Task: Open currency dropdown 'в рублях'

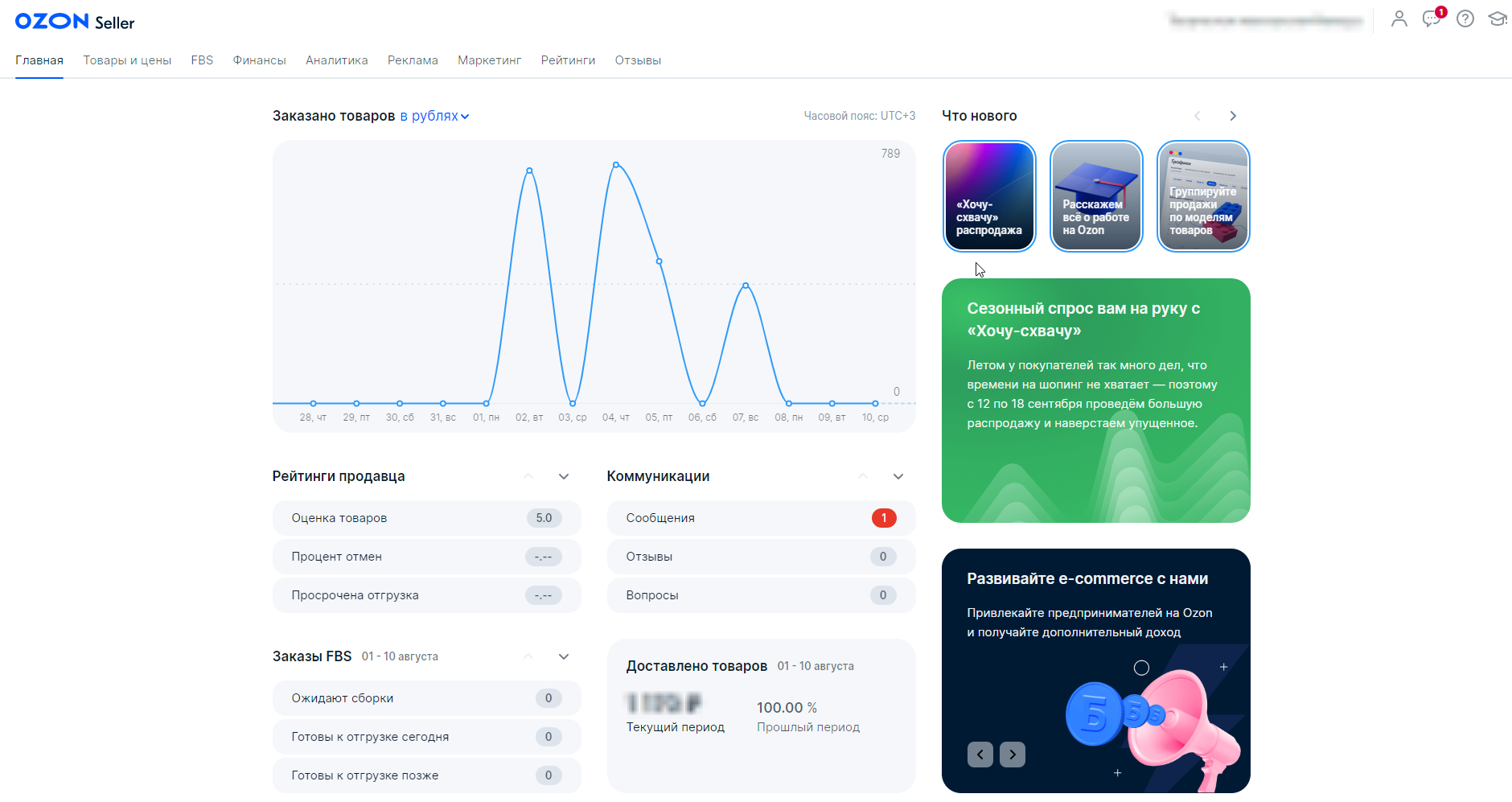Action: 434,116
